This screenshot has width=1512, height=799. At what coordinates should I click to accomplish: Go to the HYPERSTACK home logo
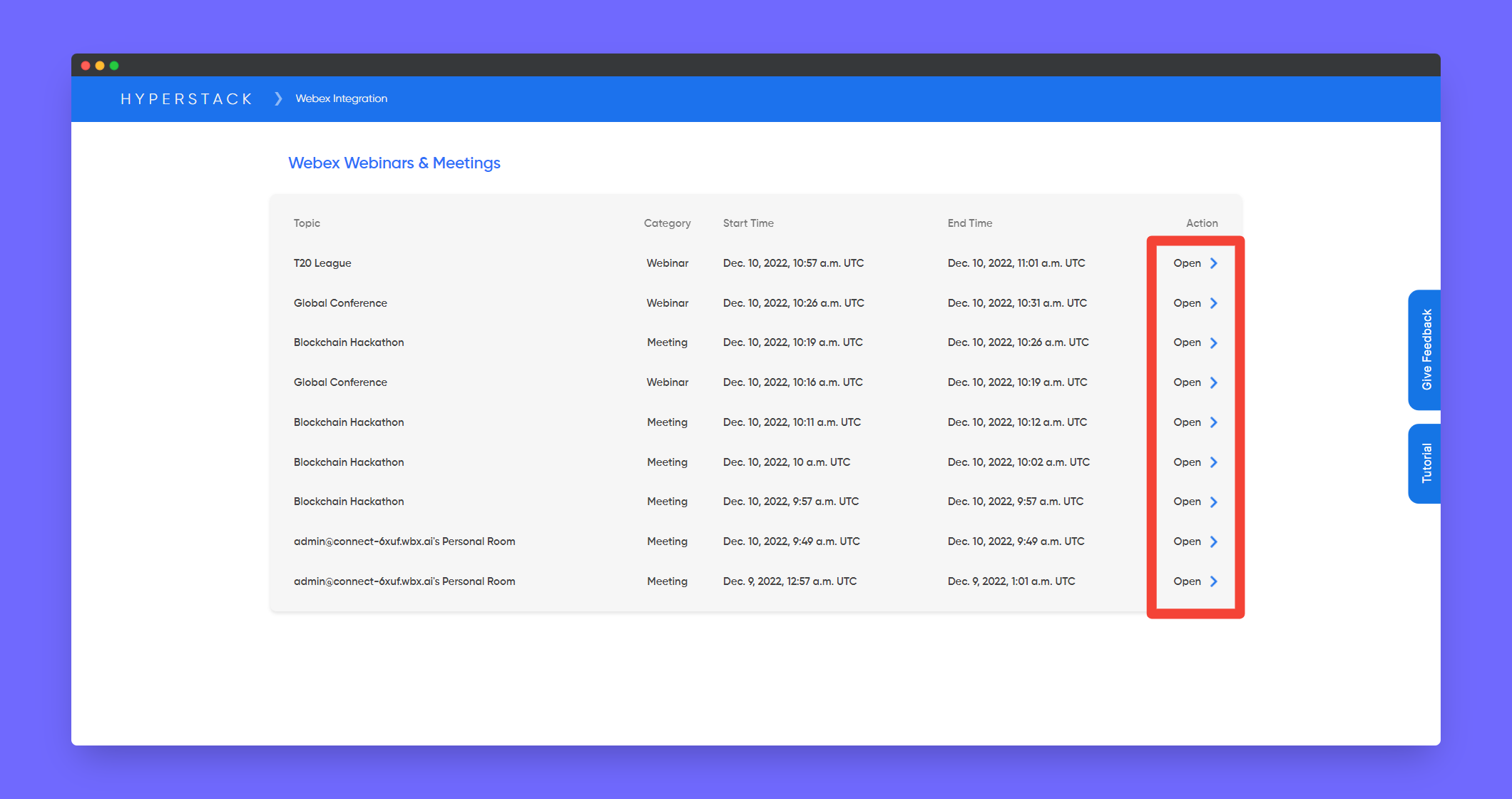pyautogui.click(x=186, y=99)
